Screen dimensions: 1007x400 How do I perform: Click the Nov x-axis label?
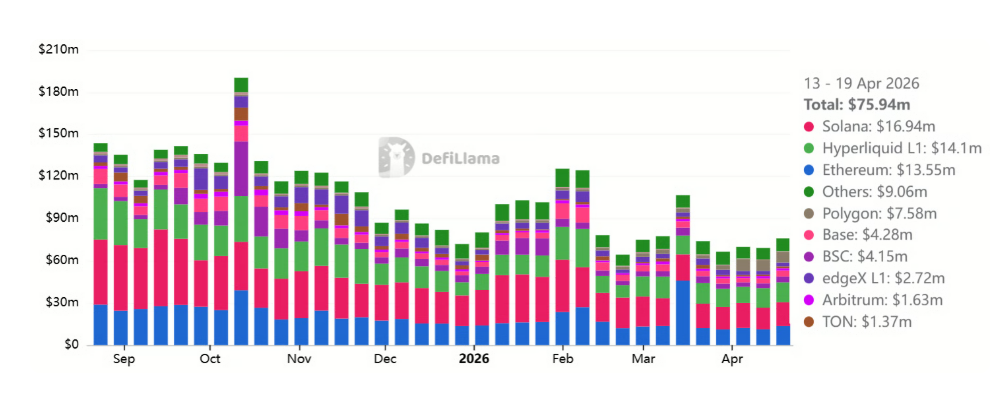tap(299, 359)
